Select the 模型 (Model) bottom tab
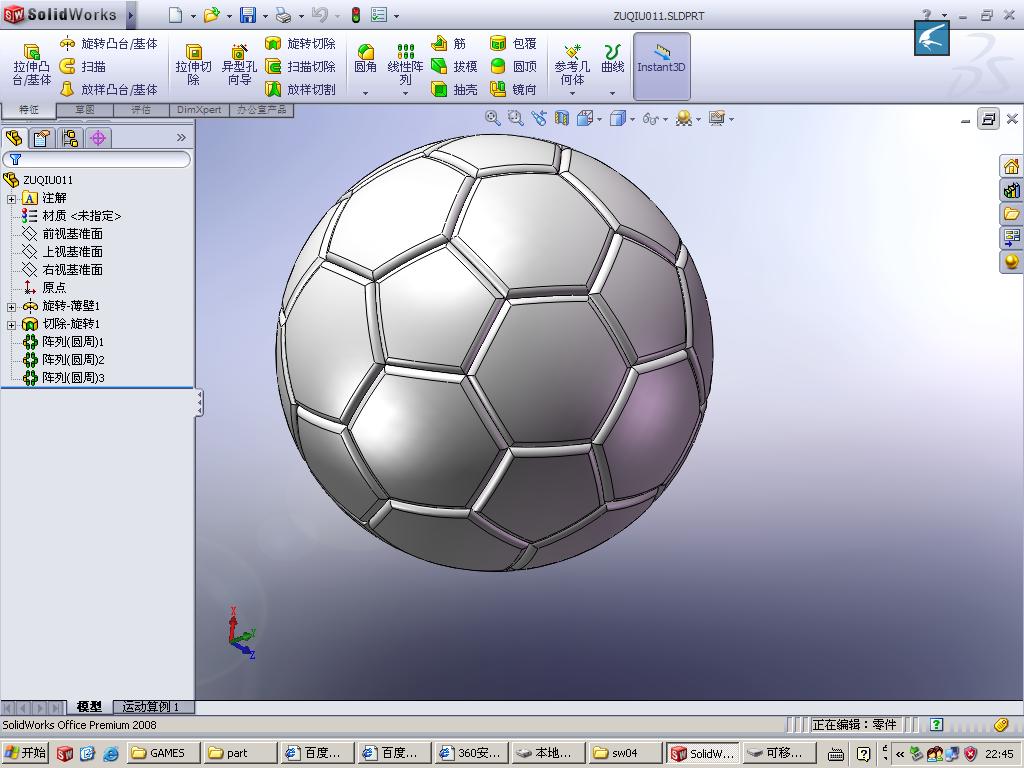The image size is (1024, 768). pos(89,707)
